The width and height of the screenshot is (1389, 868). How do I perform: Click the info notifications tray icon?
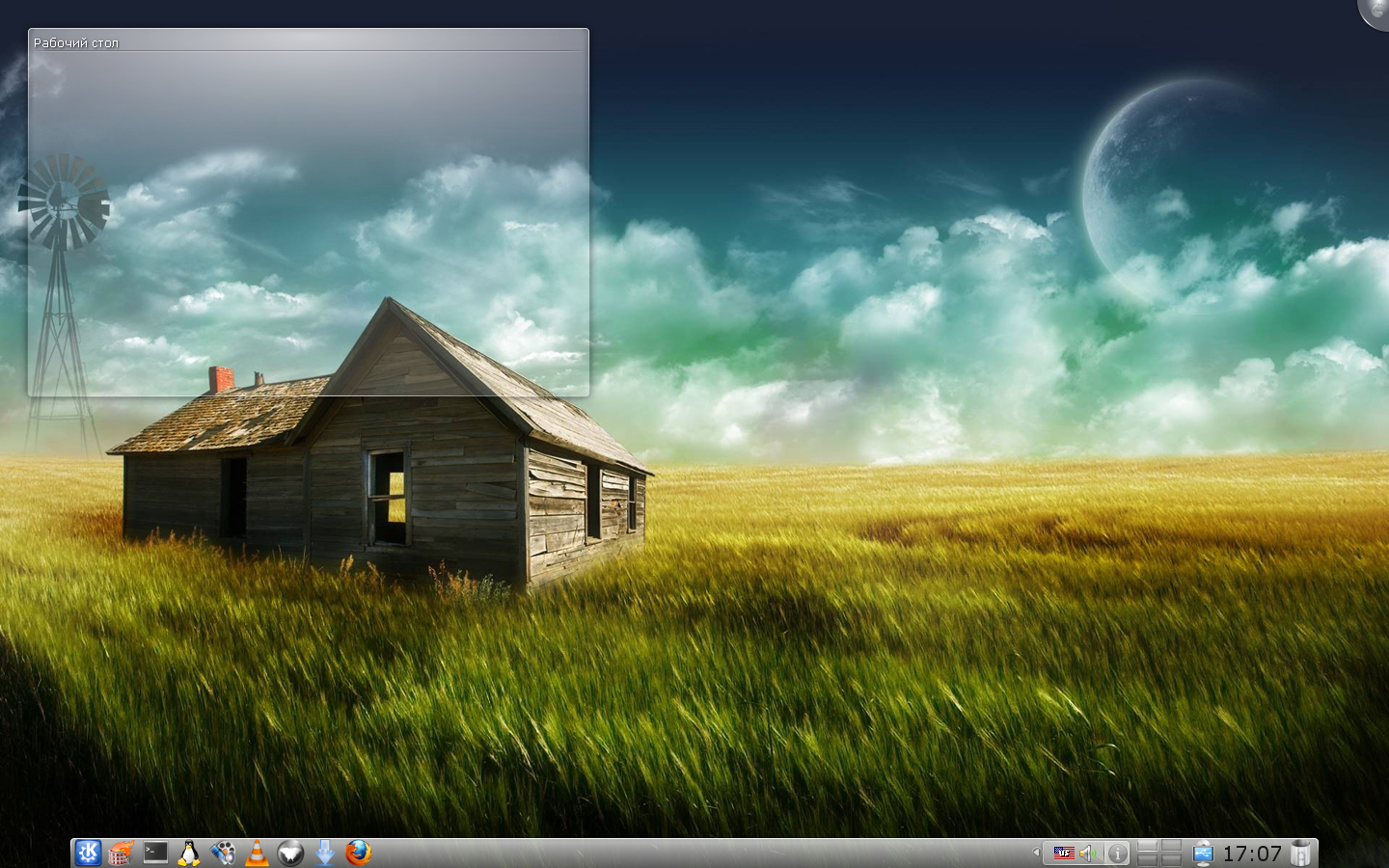[1117, 853]
